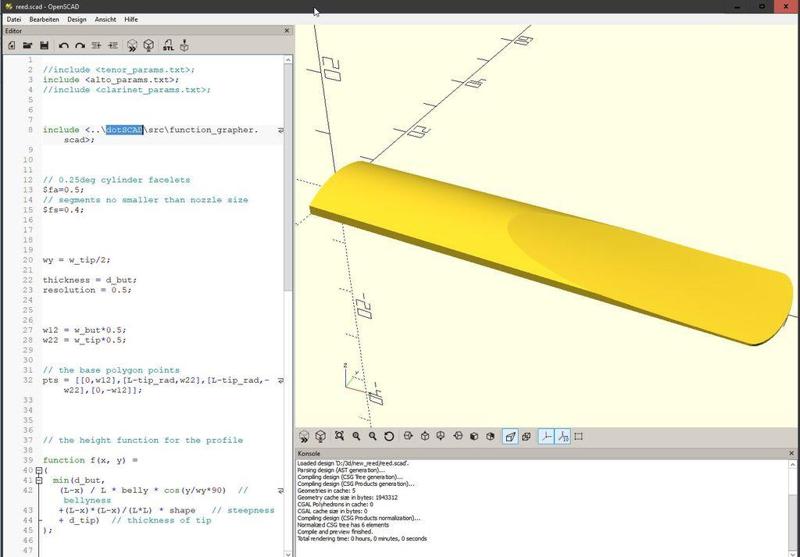Undo the last edit in the editor toolbar
This screenshot has width=800, height=557.
coord(65,46)
